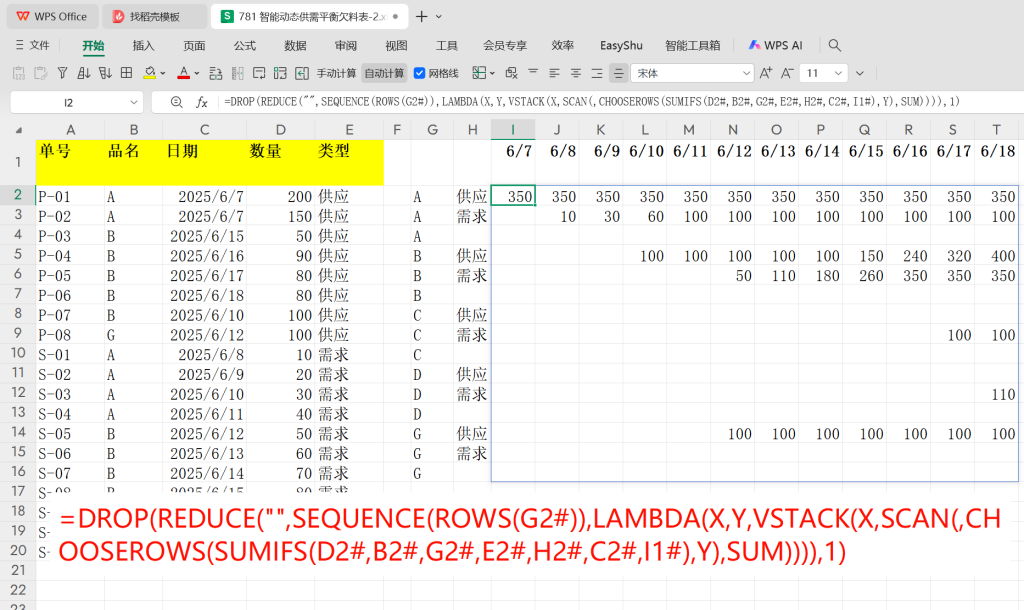Screen dimensions: 1024x610
Task: Click the find and replace icon
Action: (216, 73)
